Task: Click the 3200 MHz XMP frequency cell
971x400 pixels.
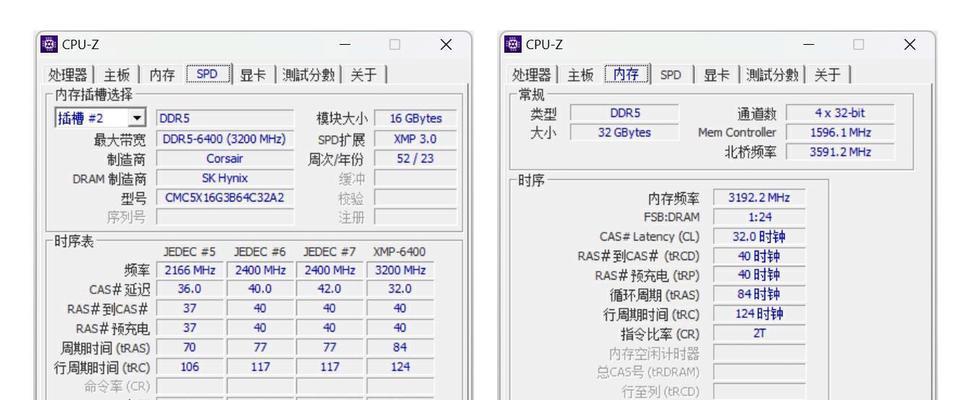Action: (400, 271)
